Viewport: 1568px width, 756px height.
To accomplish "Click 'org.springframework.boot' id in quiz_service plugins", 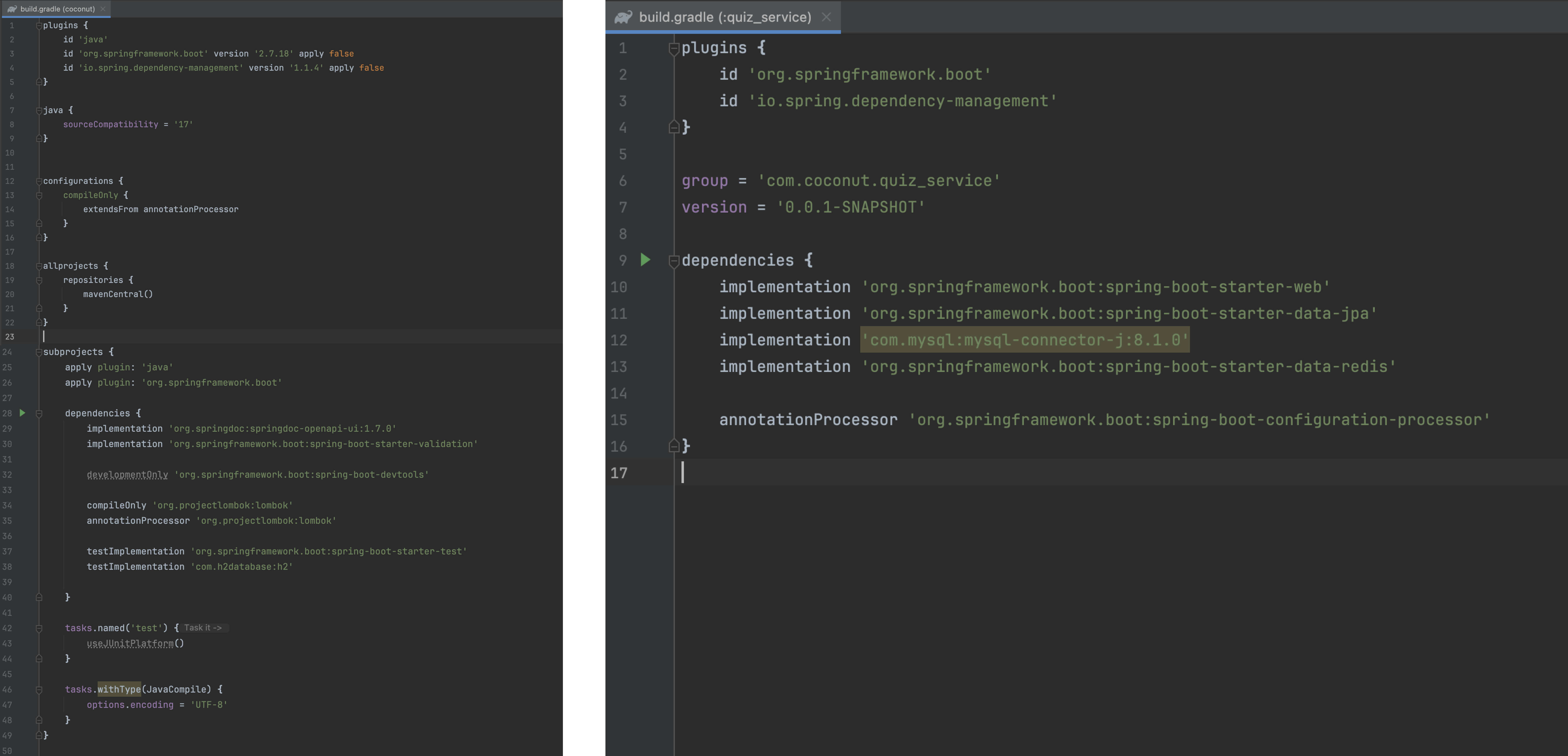I will [869, 74].
